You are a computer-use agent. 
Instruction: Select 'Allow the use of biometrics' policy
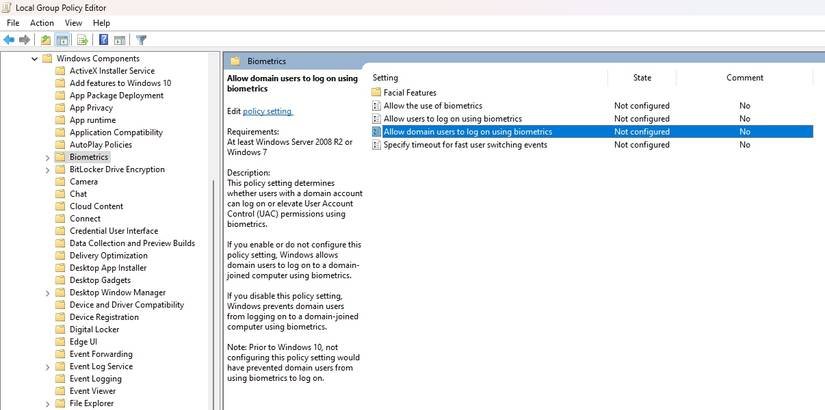click(x=433, y=106)
